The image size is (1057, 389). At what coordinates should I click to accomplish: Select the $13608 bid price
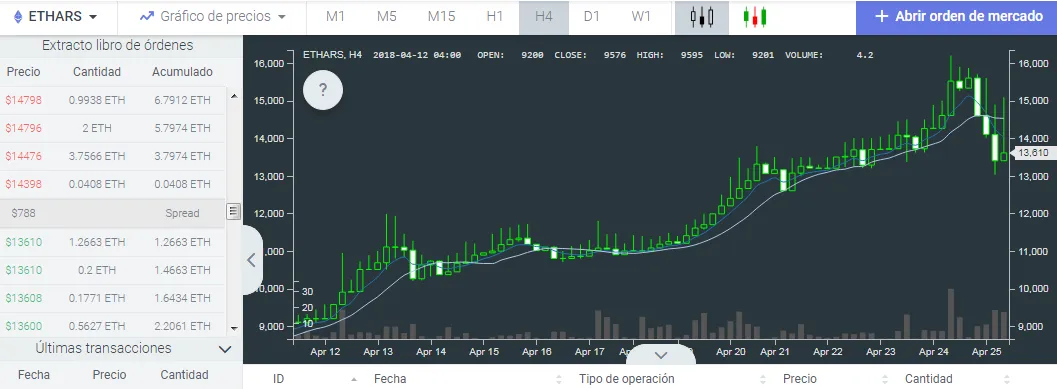point(24,298)
